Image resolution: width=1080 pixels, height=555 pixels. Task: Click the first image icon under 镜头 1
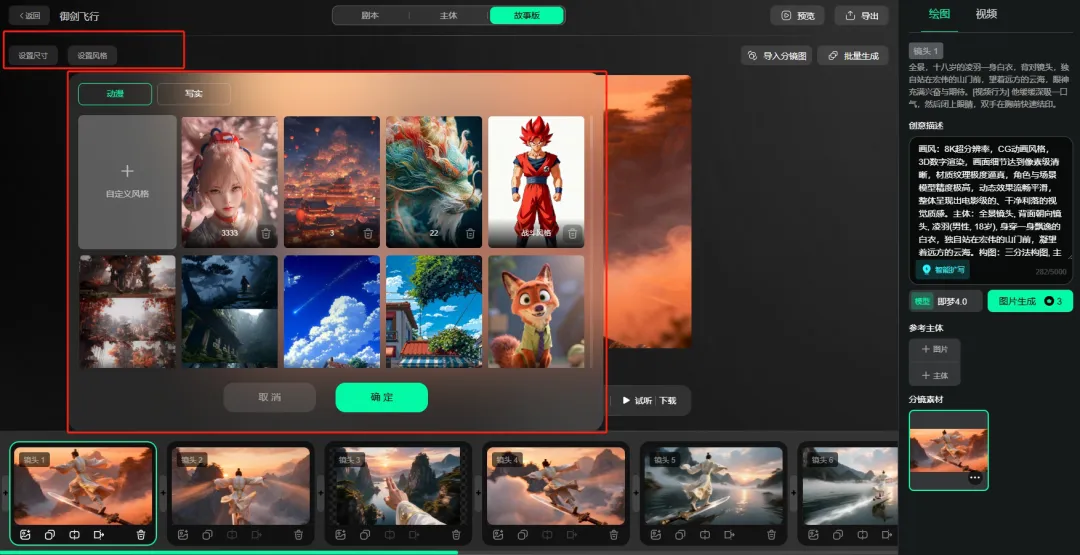click(25, 535)
